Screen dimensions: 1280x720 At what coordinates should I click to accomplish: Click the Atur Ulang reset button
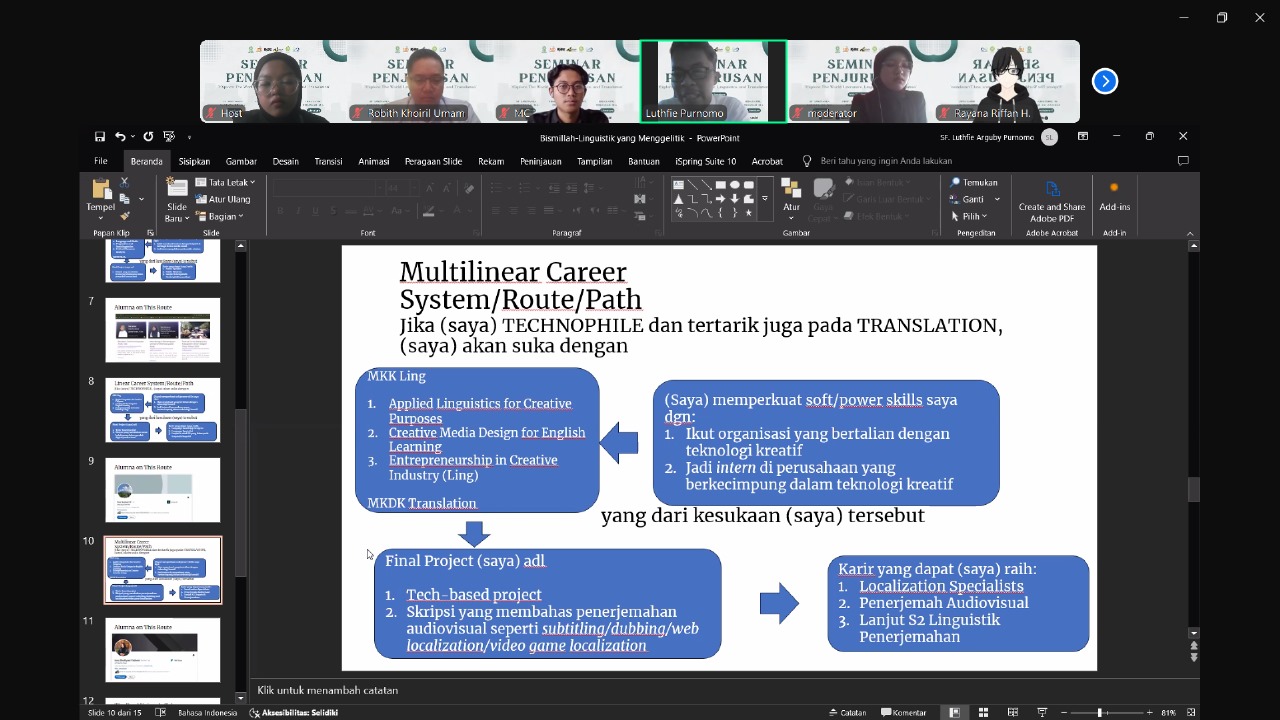pyautogui.click(x=223, y=200)
